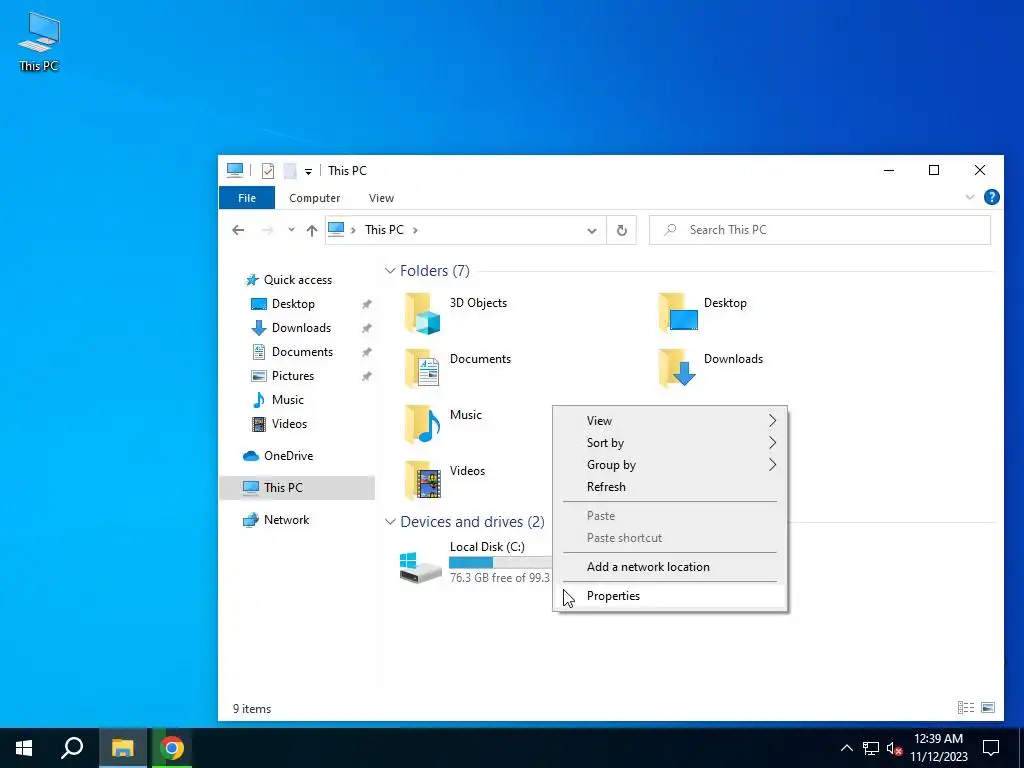1024x768 pixels.
Task: Launch Google Chrome from taskbar
Action: tap(172, 748)
